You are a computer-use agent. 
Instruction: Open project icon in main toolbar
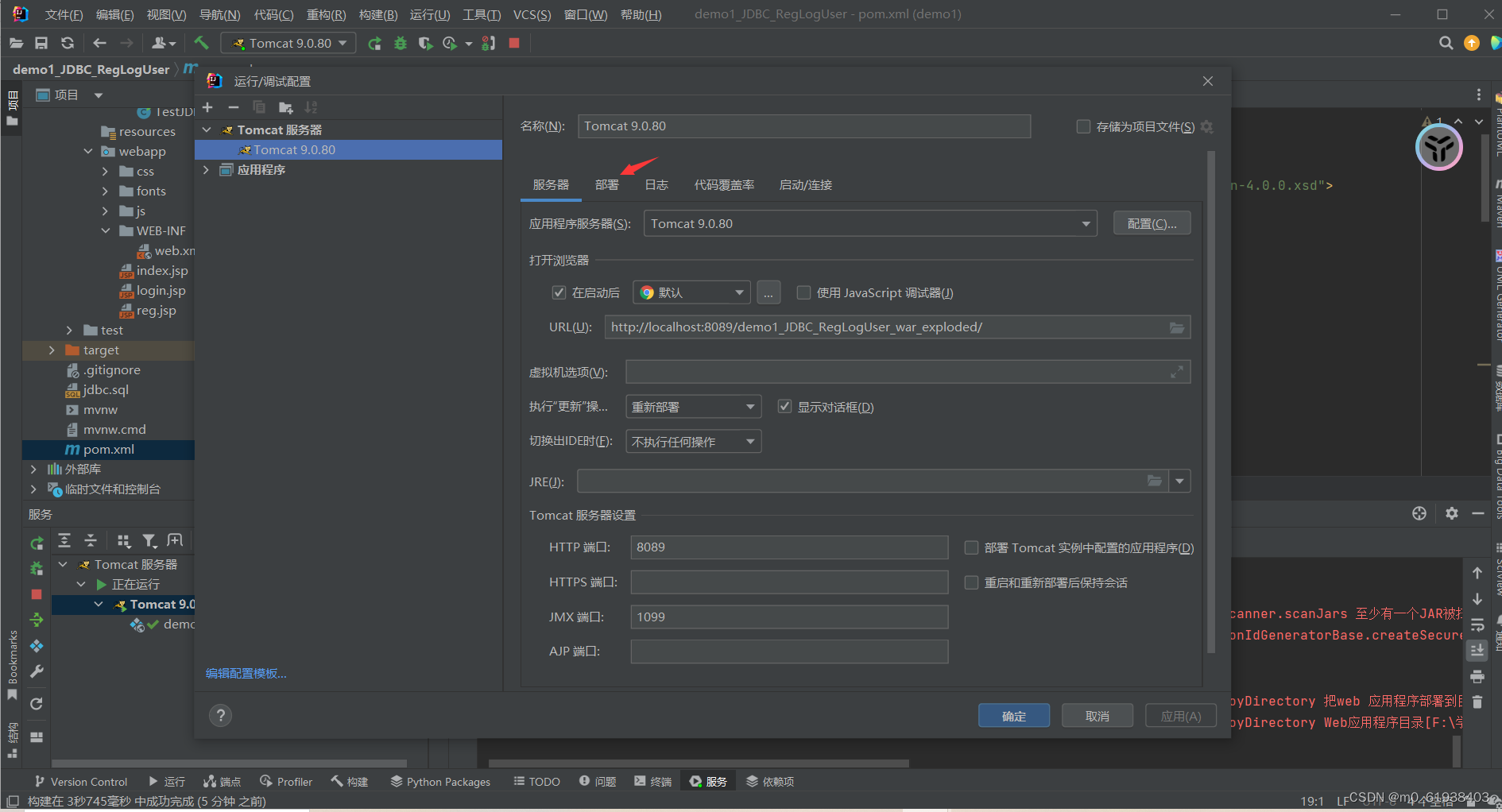tap(16, 43)
